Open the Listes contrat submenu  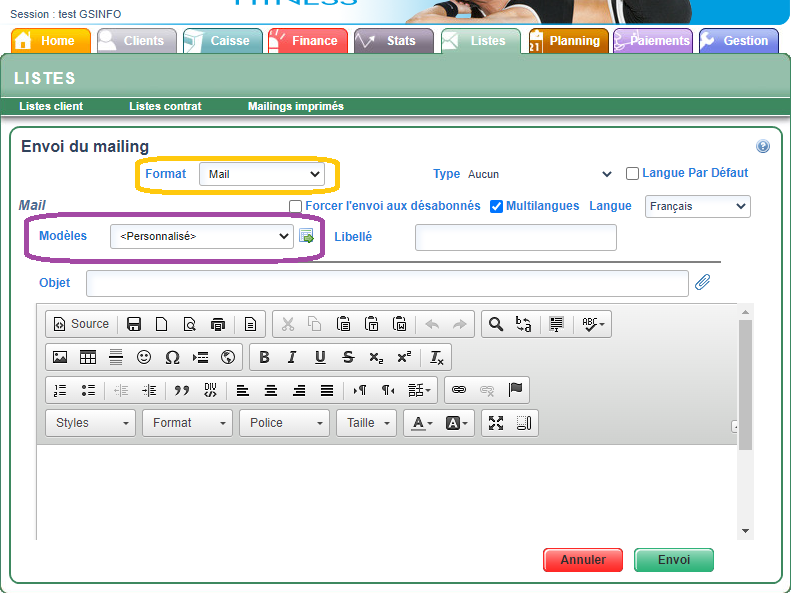pos(165,106)
